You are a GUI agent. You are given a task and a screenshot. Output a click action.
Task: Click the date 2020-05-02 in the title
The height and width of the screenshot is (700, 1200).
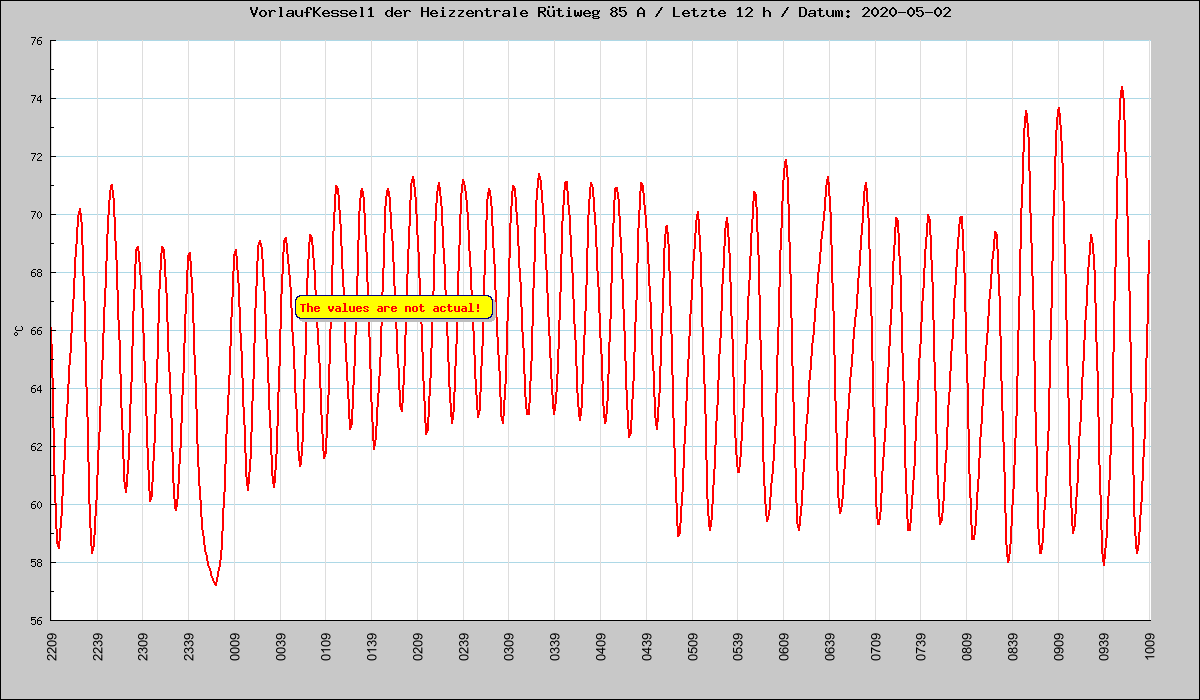(x=910, y=13)
